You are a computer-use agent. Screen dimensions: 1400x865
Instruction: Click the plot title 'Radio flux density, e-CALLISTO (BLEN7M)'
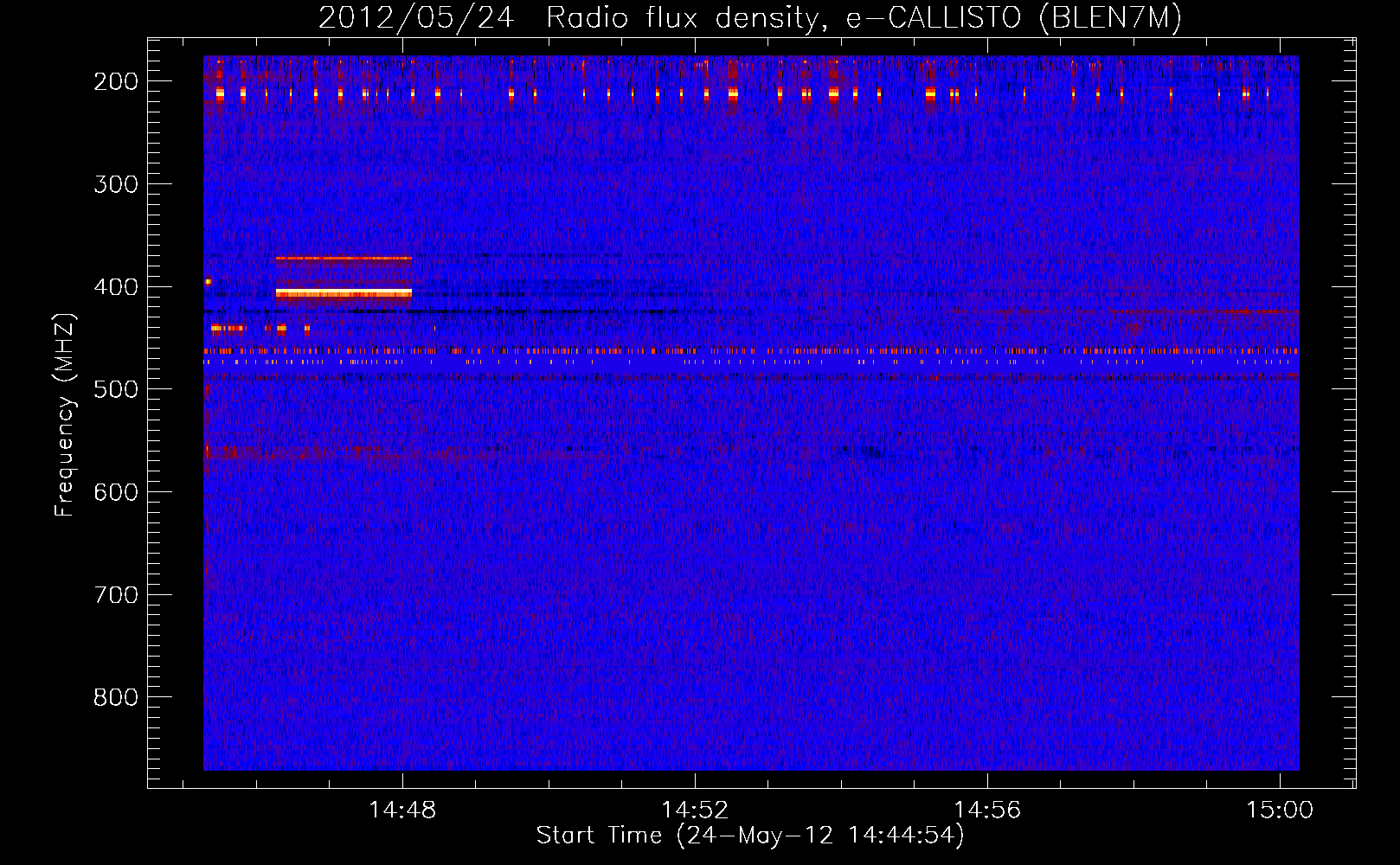[864, 18]
